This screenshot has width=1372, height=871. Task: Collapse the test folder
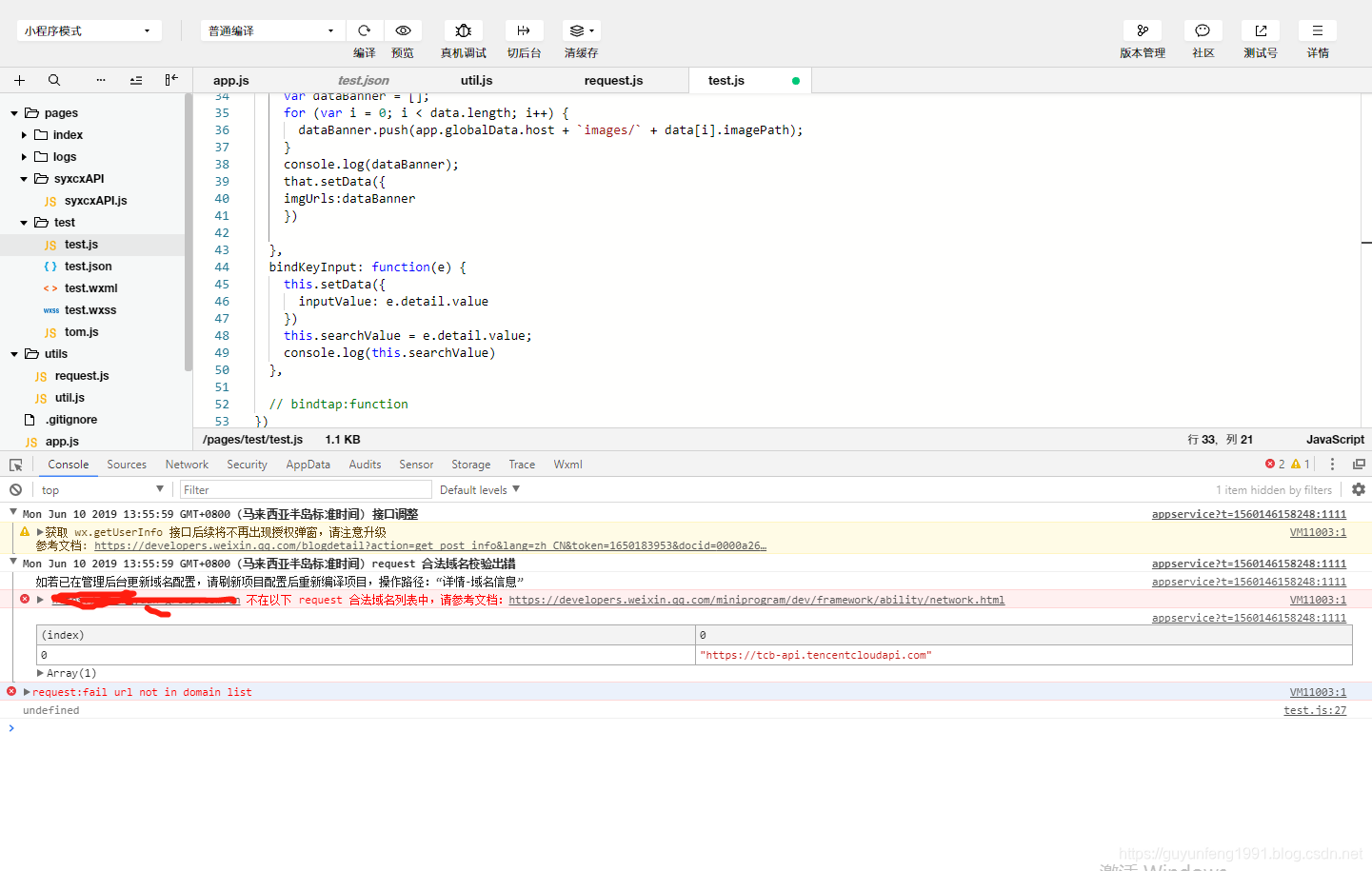(x=24, y=223)
